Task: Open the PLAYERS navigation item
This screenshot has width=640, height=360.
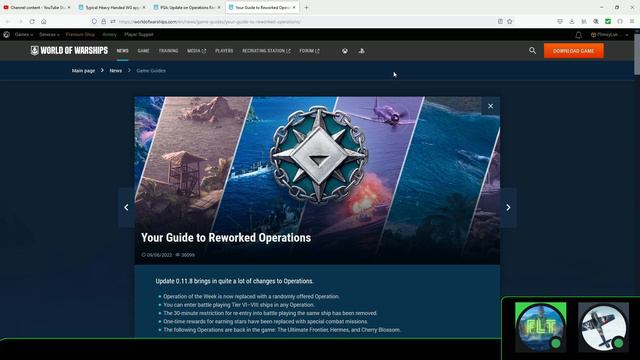Action: pos(224,51)
